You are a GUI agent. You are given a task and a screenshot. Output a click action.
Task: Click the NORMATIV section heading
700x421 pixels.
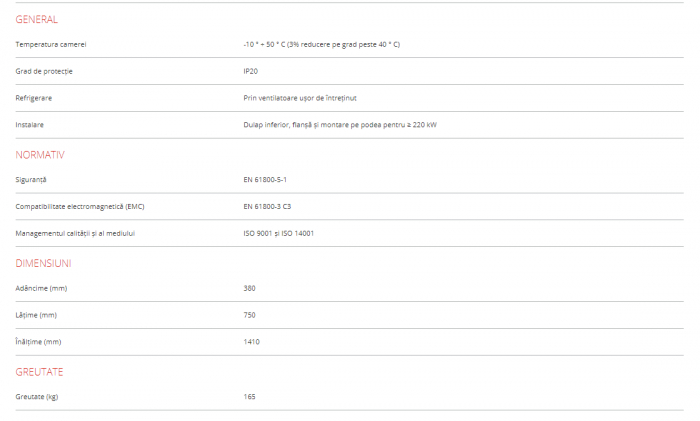click(x=40, y=155)
